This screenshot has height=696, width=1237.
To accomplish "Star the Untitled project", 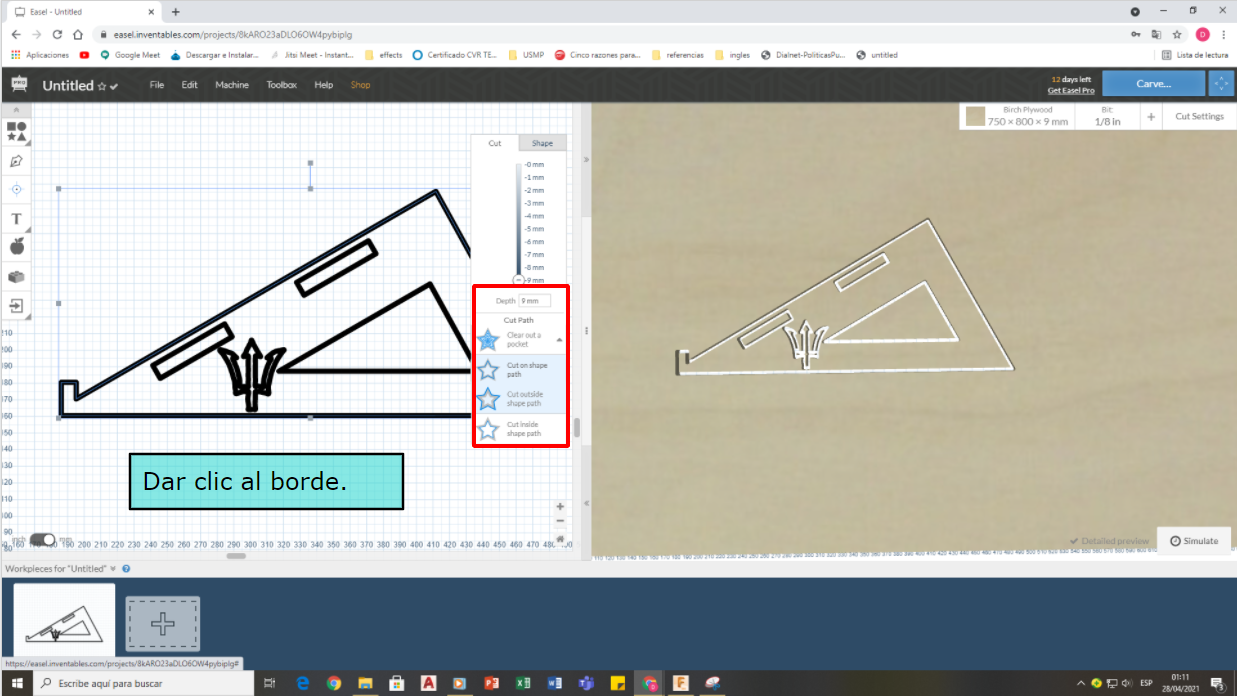I will pyautogui.click(x=102, y=87).
